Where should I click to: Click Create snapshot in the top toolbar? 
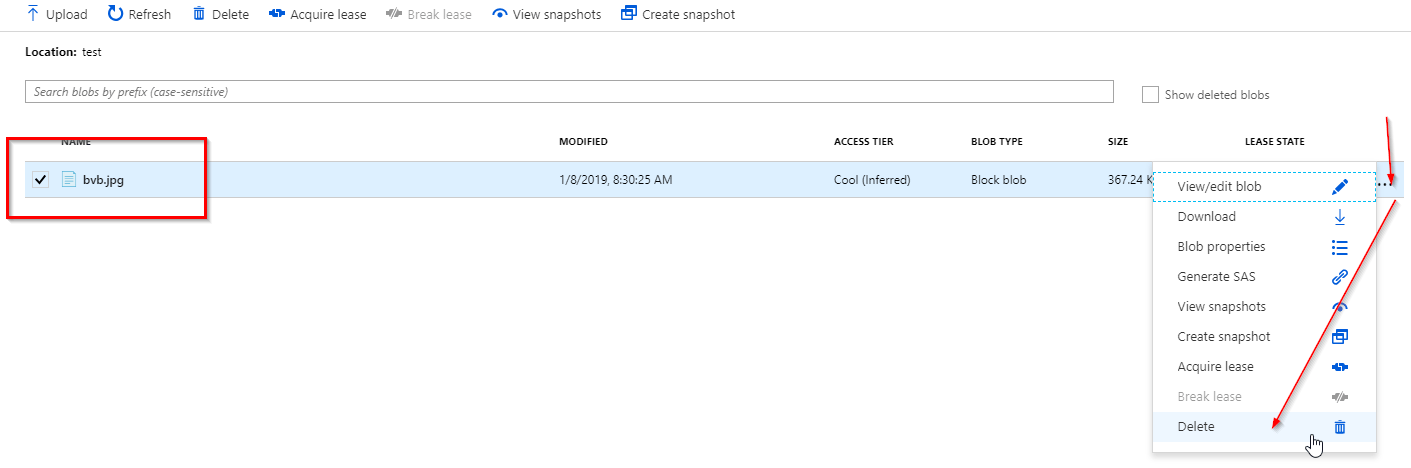(x=678, y=14)
